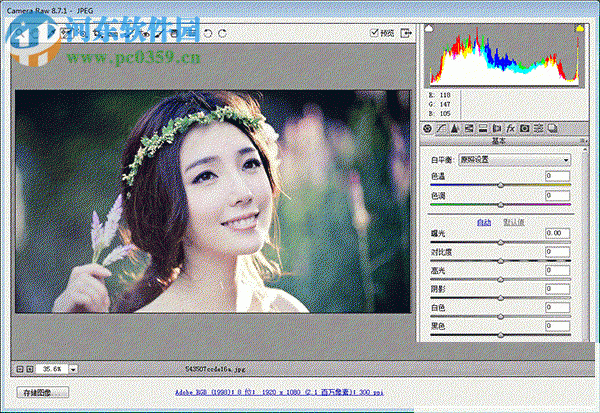
Task: Click the 黑色 value input field
Action: click(x=558, y=326)
